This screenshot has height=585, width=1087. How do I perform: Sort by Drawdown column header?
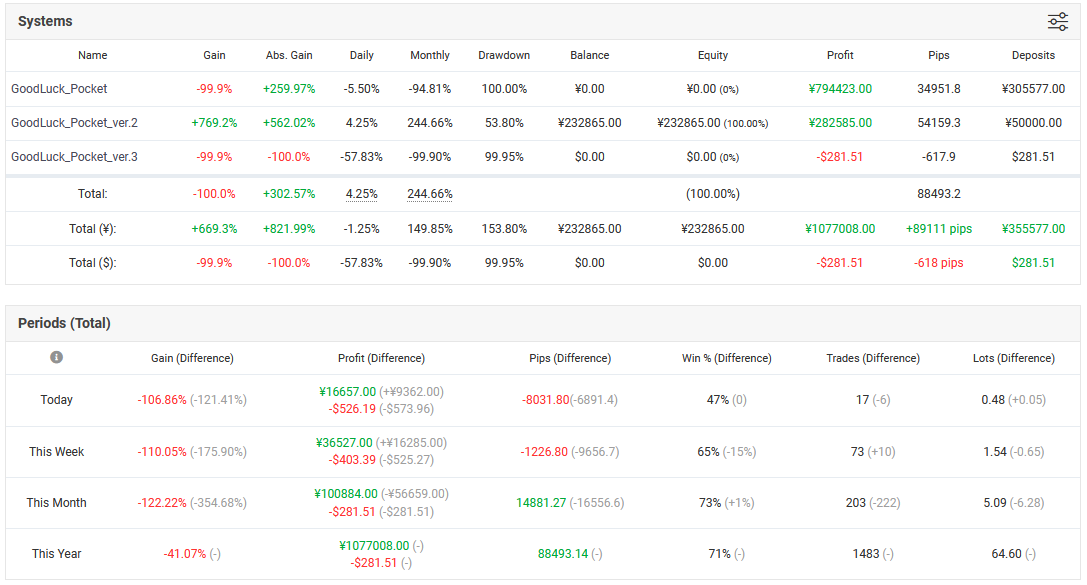[x=504, y=55]
